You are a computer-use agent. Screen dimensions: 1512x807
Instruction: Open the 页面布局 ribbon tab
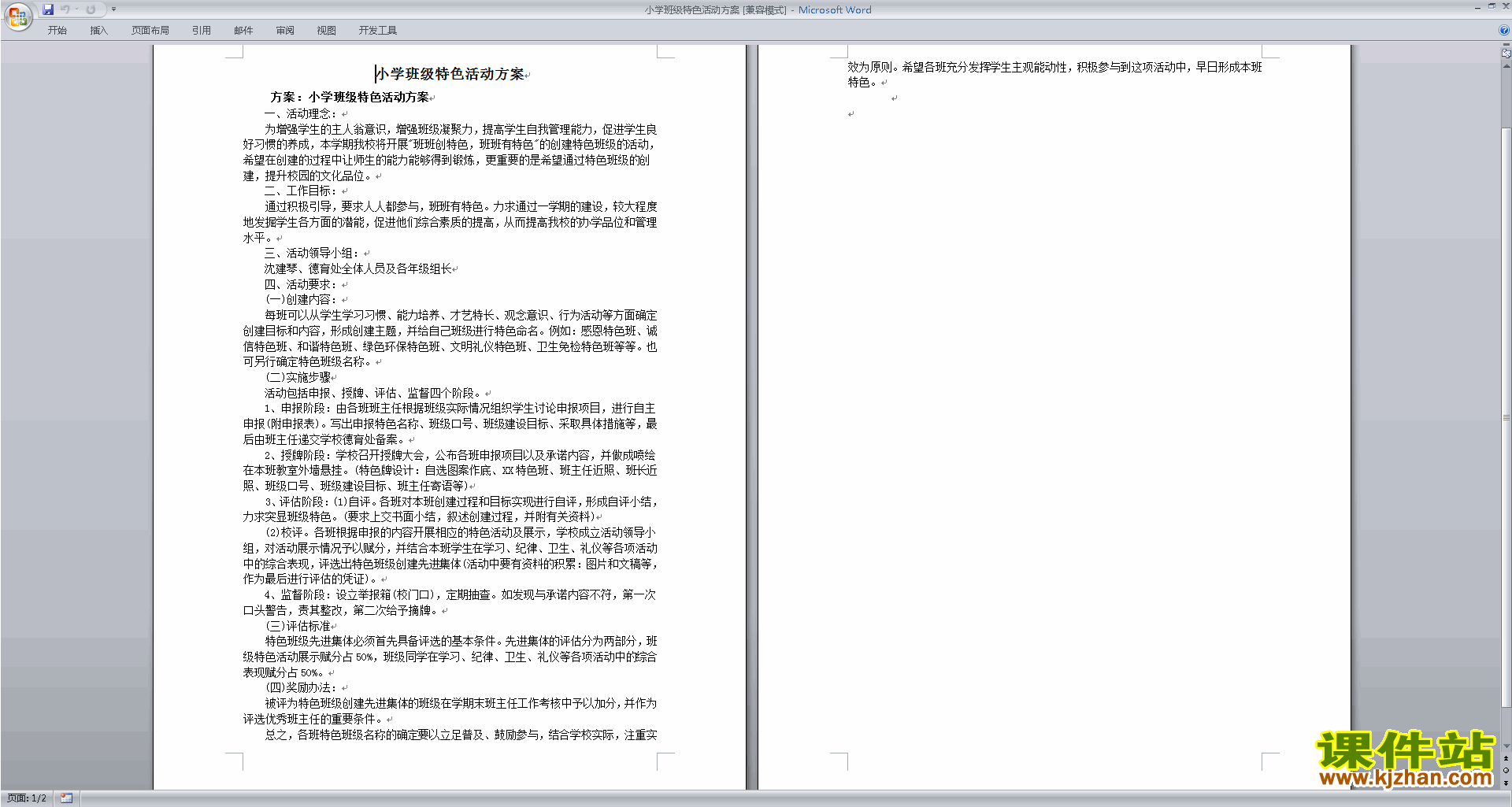pyautogui.click(x=150, y=31)
